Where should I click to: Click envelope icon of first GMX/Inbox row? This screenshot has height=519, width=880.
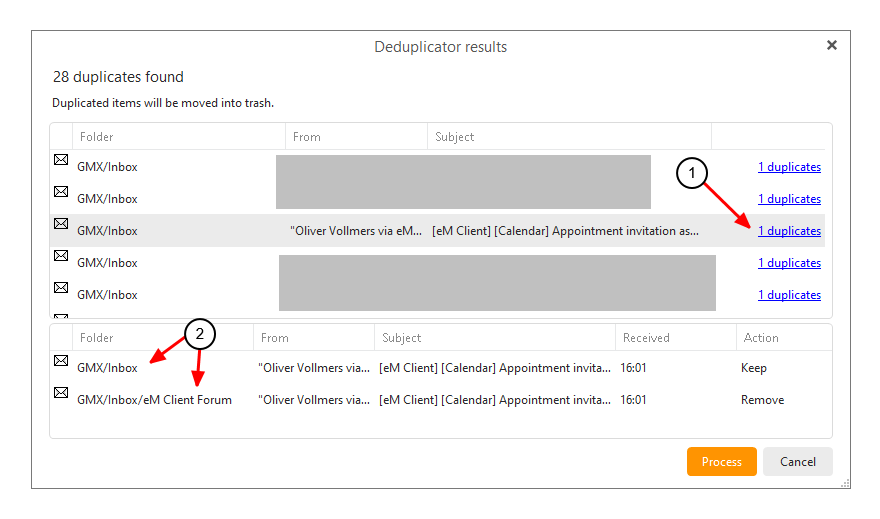click(x=61, y=160)
